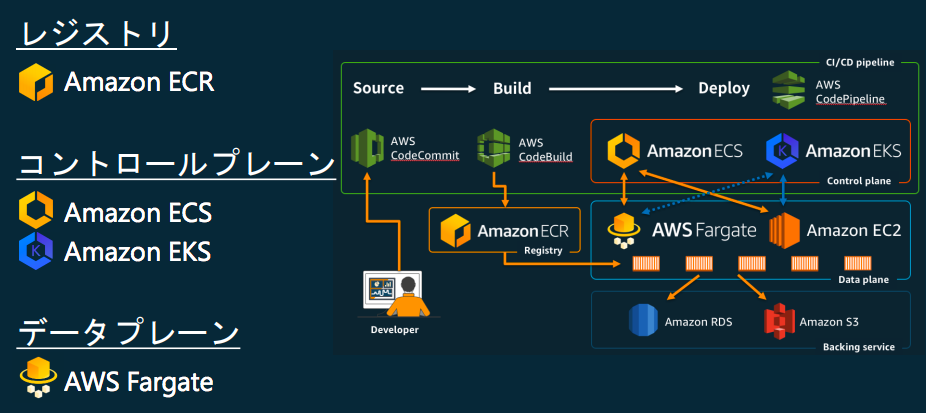The width and height of the screenshot is (926, 413).
Task: Select the Amazon EC2 icon
Action: click(x=784, y=230)
